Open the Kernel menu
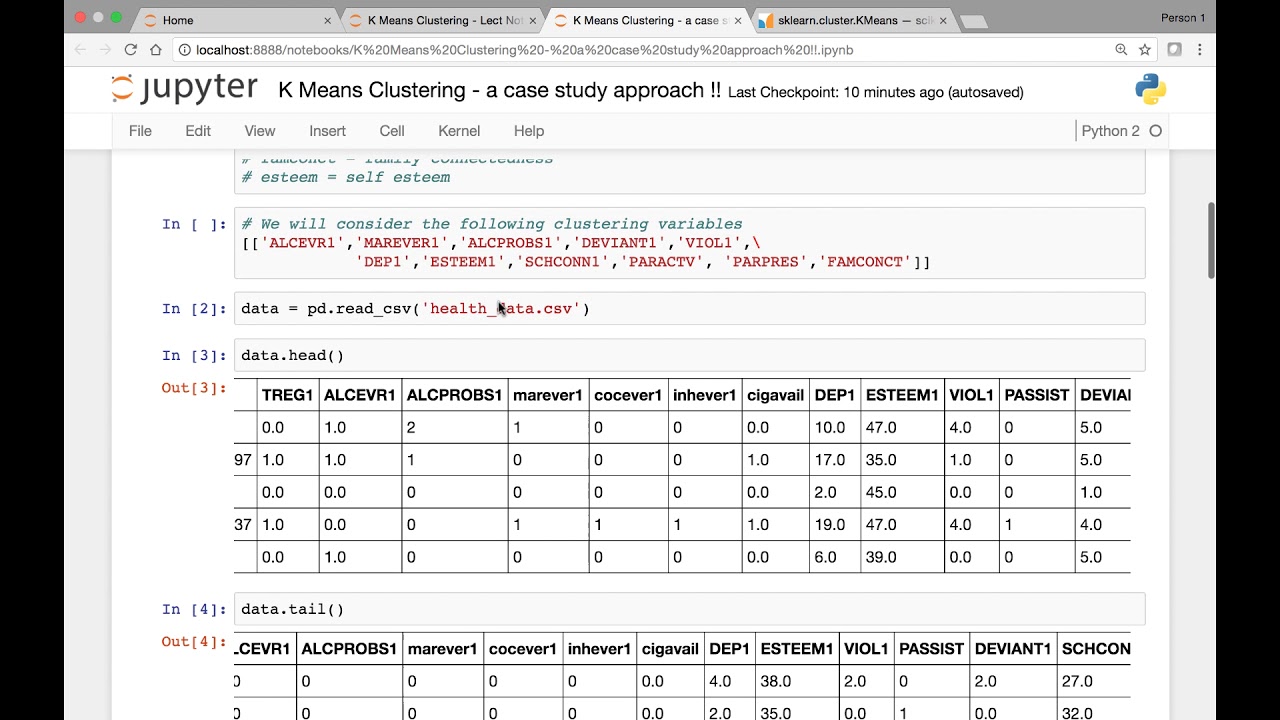Viewport: 1280px width, 720px height. pyautogui.click(x=459, y=131)
